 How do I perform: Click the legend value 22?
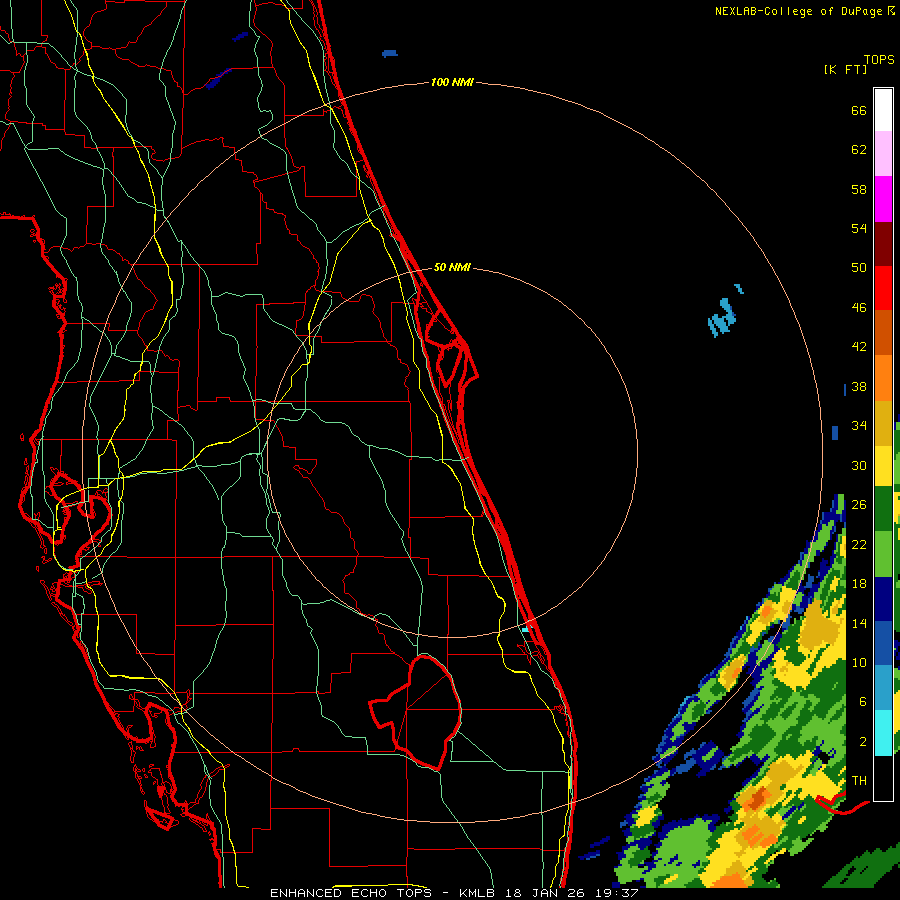(x=859, y=545)
